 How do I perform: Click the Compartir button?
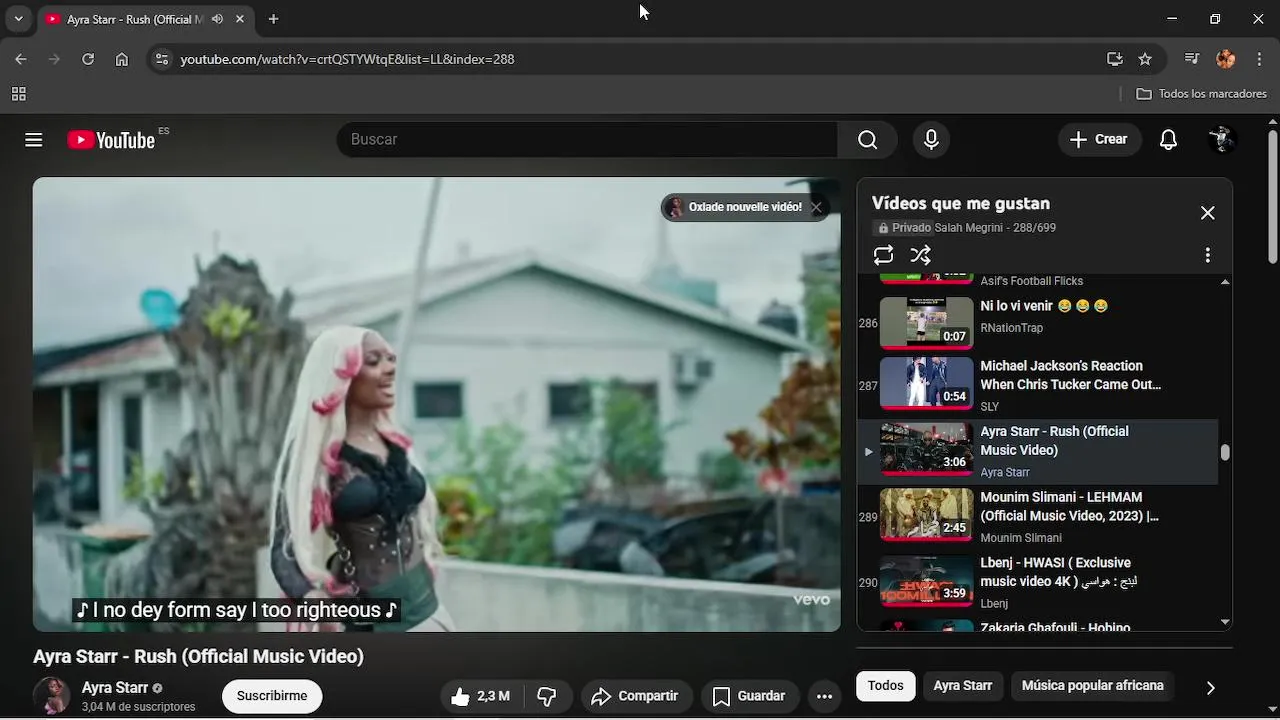coord(635,696)
